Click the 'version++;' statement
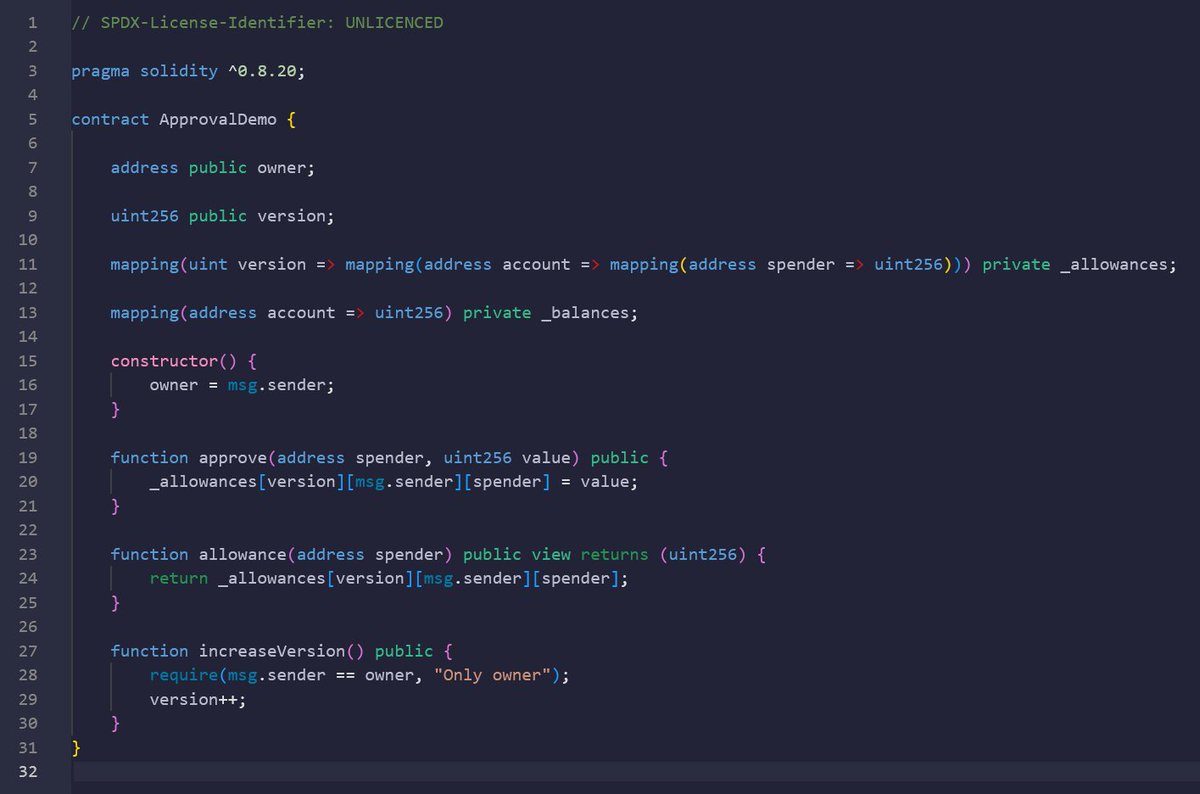 tap(198, 700)
